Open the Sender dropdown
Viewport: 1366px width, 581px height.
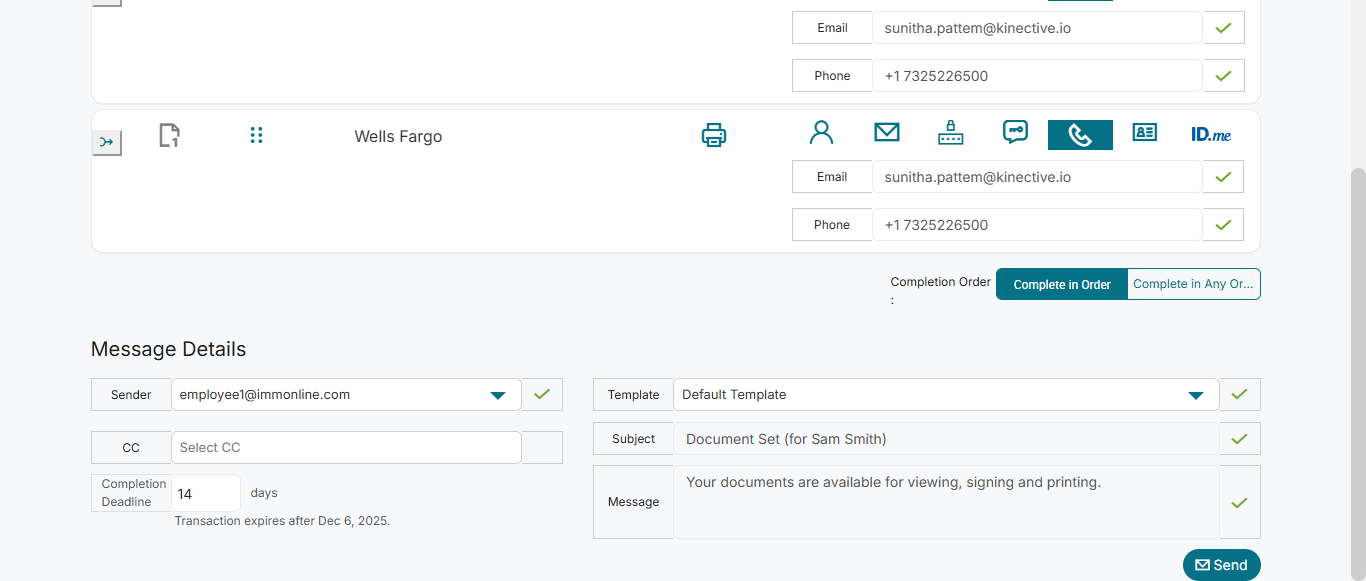coord(497,395)
